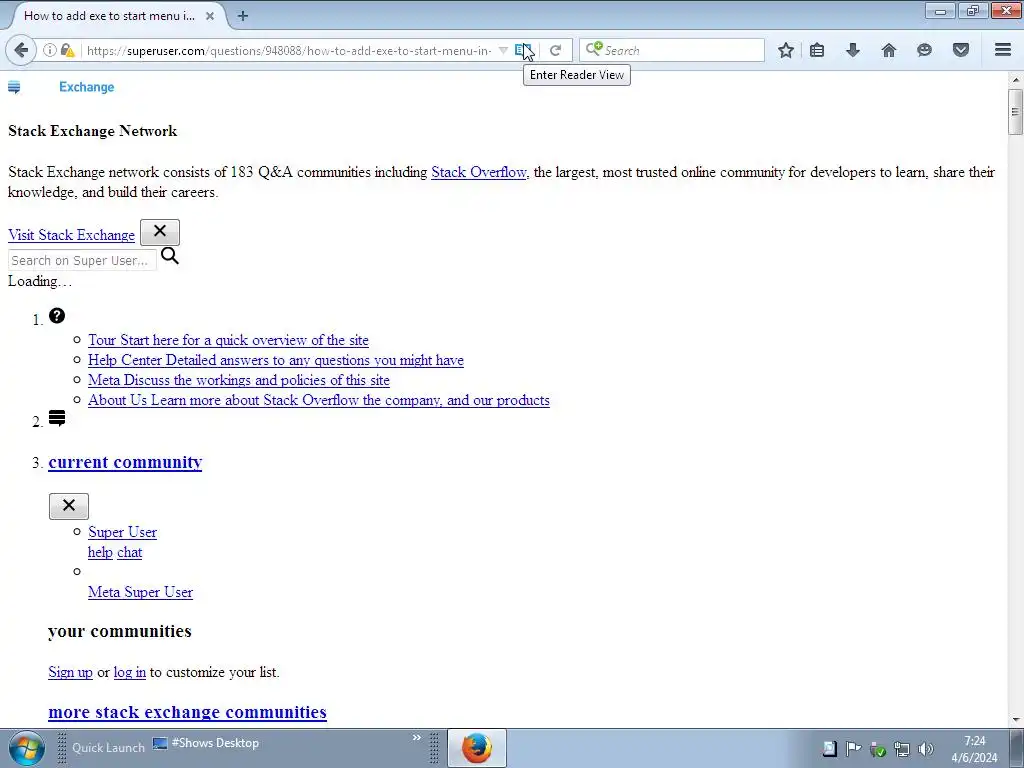Screen dimensions: 1024x768
Task: Close the 'How to add exe' tab
Action: coord(210,16)
